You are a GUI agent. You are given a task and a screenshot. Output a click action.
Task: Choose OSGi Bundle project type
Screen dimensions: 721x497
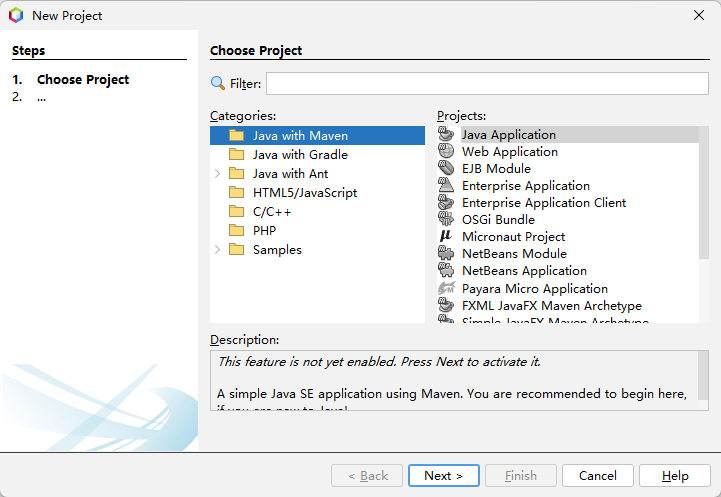click(498, 220)
